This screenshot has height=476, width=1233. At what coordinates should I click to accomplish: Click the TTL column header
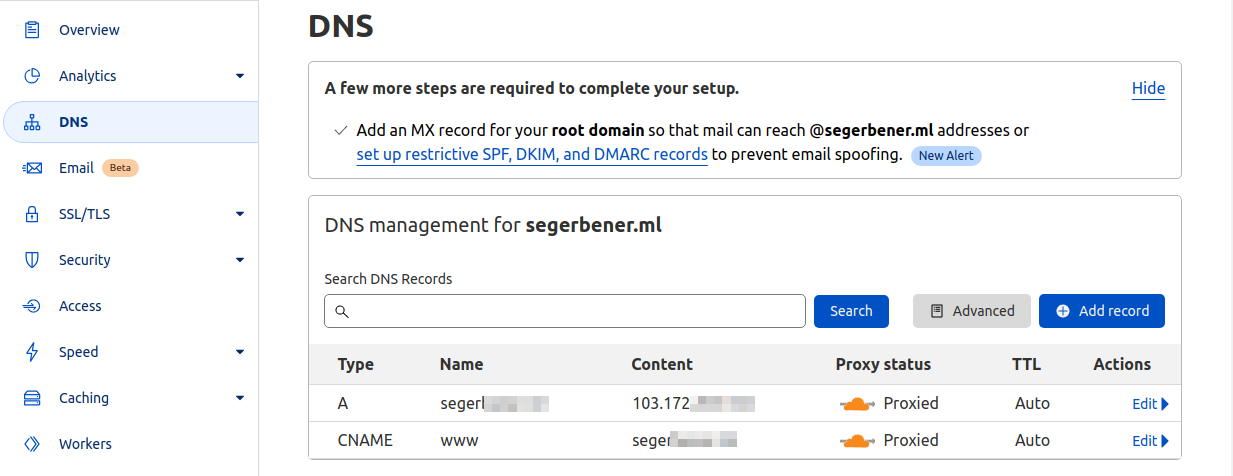(x=1027, y=364)
